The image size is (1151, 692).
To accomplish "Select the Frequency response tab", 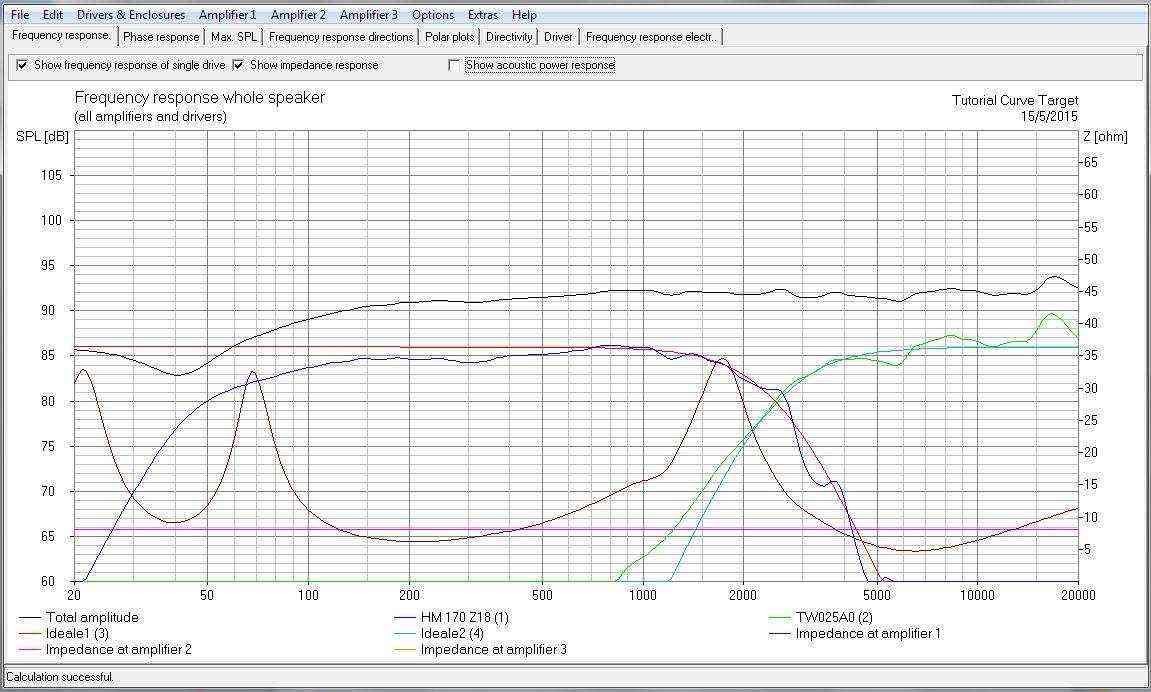I will [62, 35].
